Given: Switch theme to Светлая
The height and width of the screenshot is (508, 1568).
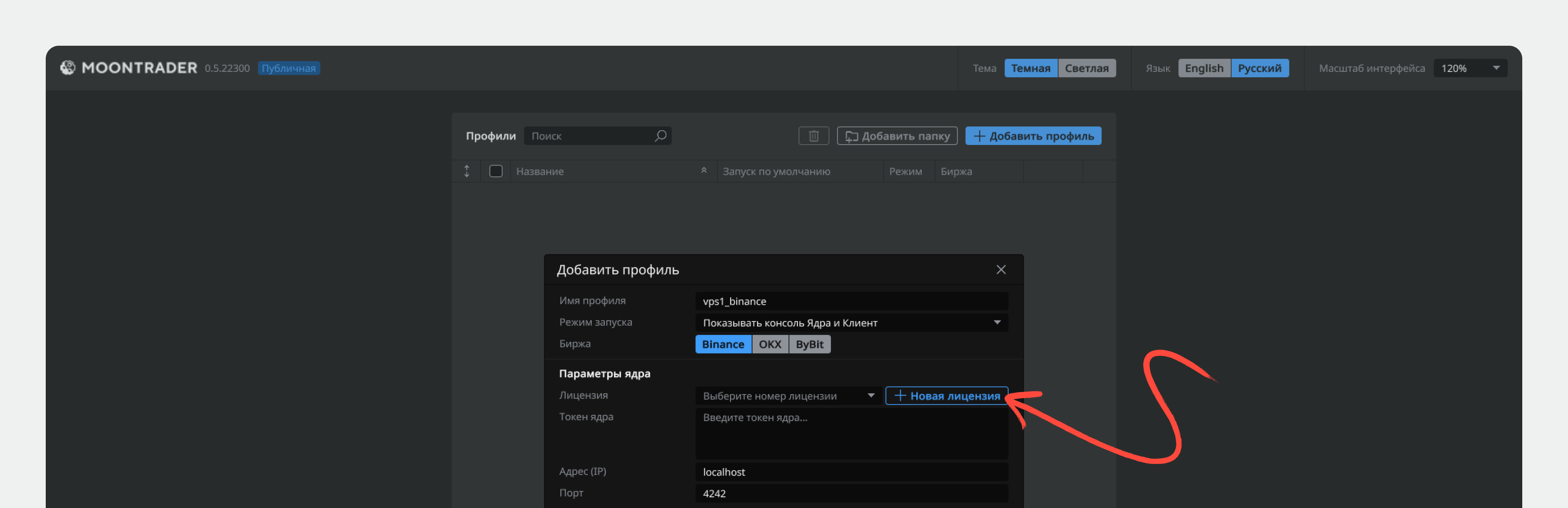Looking at the screenshot, I should (x=1087, y=68).
